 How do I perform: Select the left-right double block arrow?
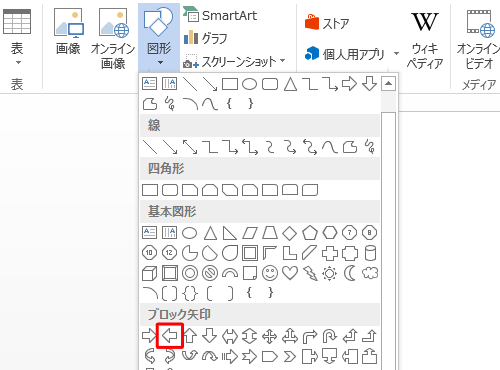coord(230,336)
